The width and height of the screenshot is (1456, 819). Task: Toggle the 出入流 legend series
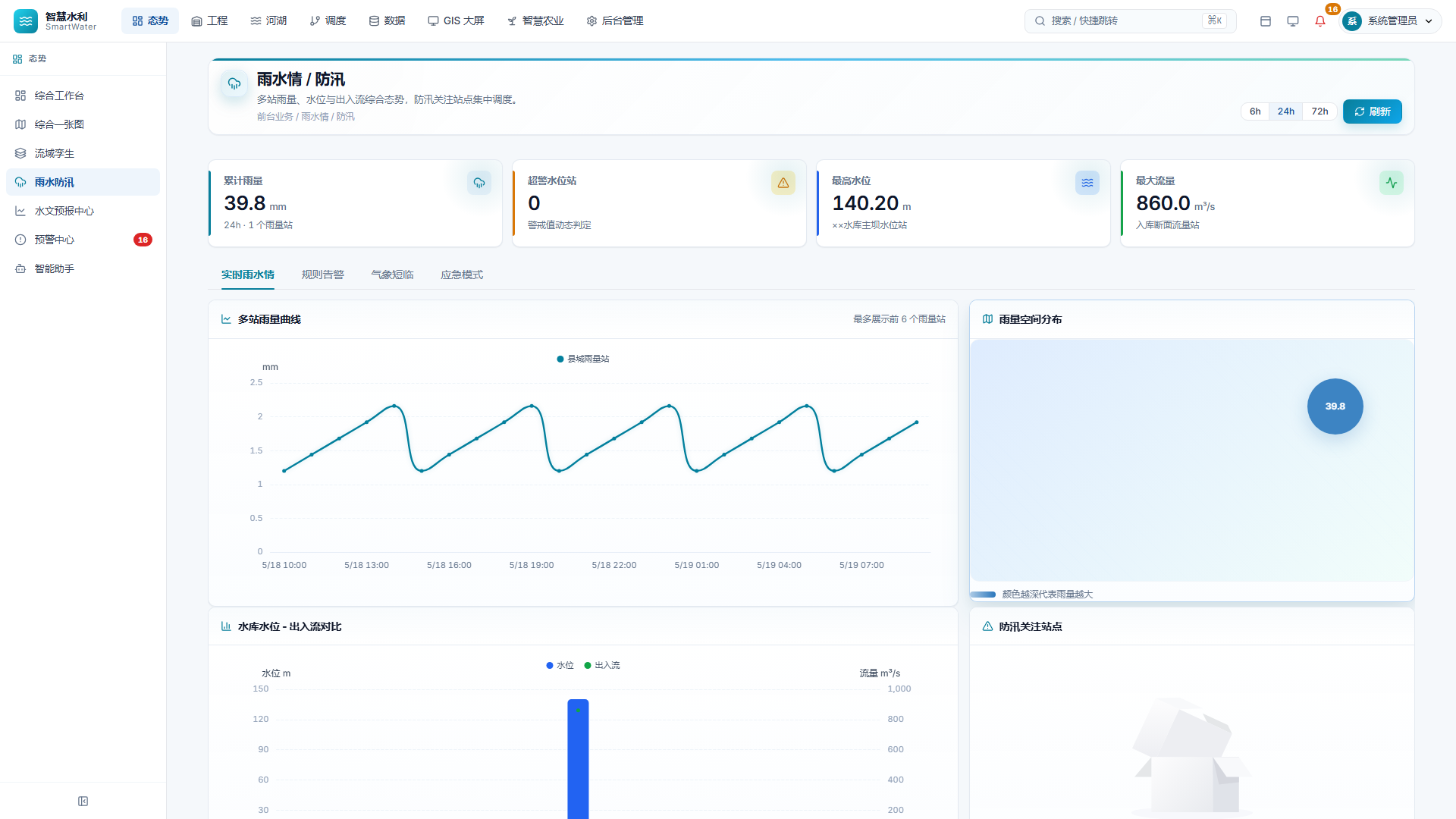[602, 665]
